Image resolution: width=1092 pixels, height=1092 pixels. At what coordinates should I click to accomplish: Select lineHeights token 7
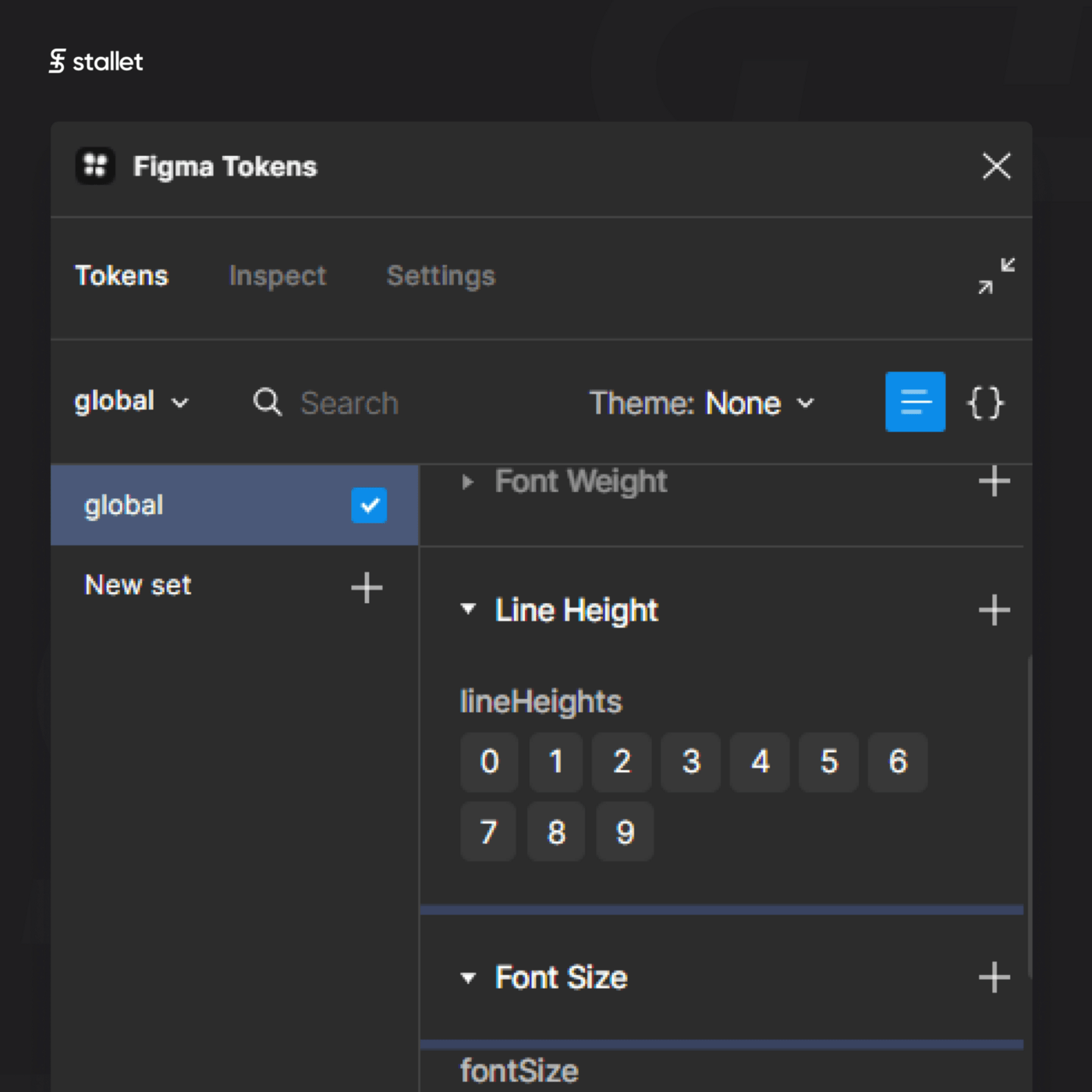coord(488,831)
